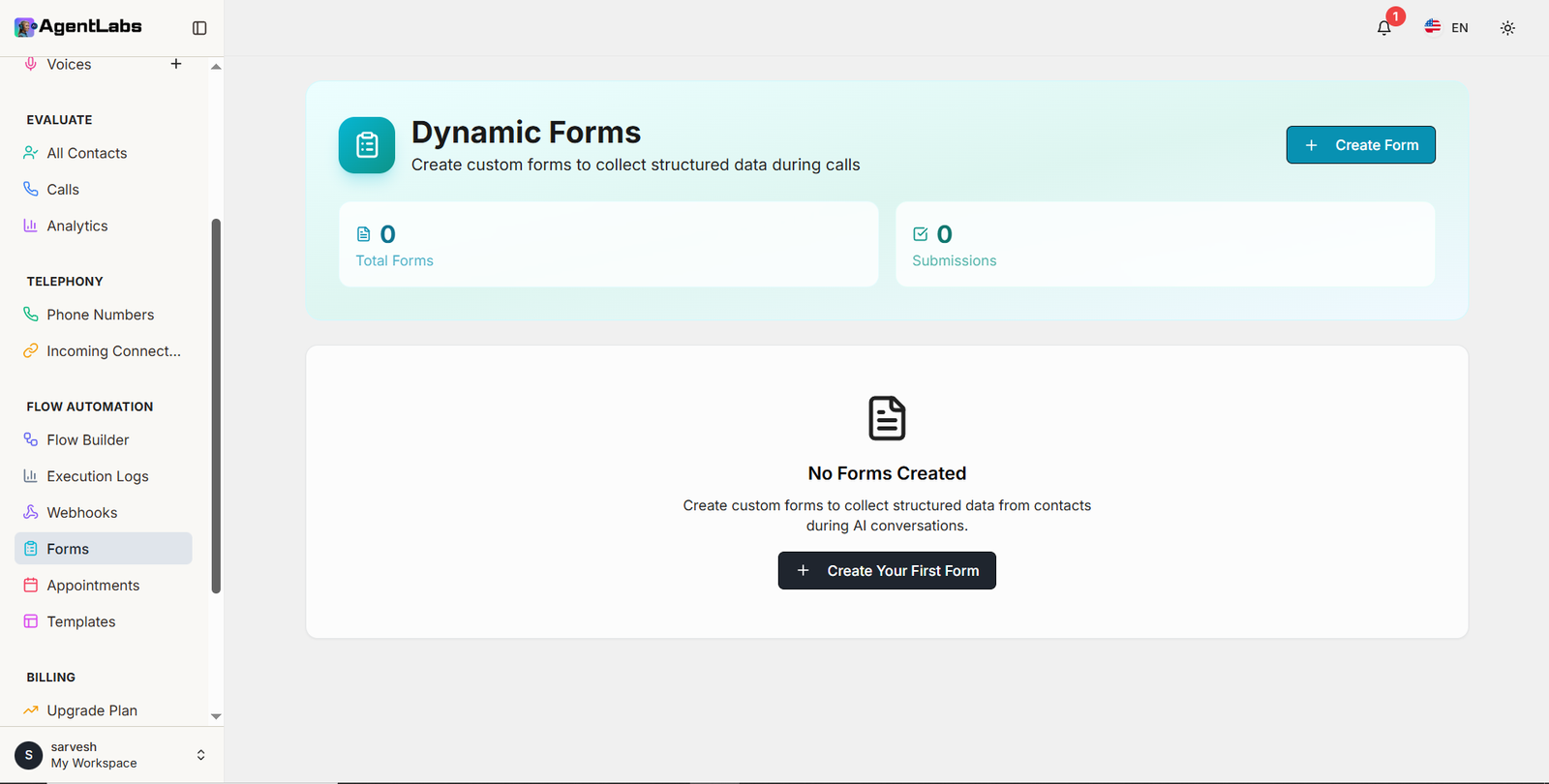Select Forms in the sidebar
This screenshot has height=784, width=1549.
[104, 549]
